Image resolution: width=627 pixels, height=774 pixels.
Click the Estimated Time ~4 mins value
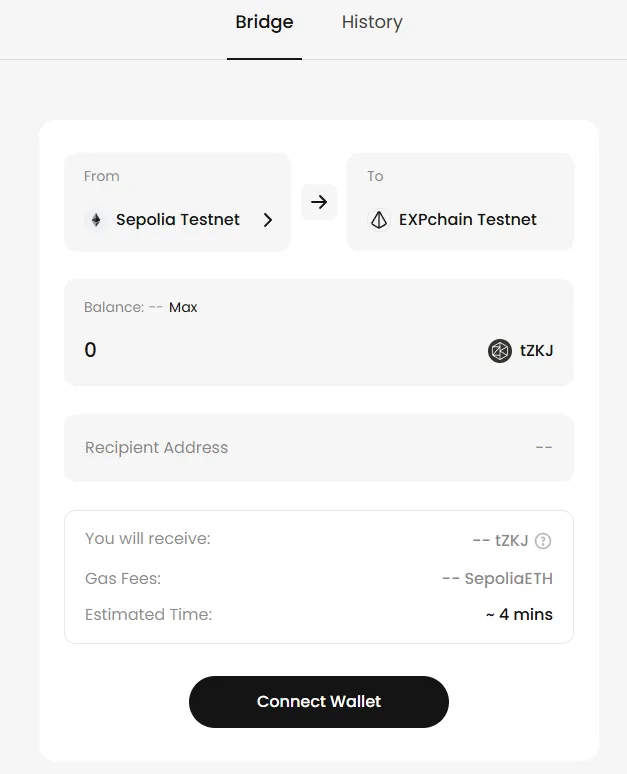coord(519,614)
